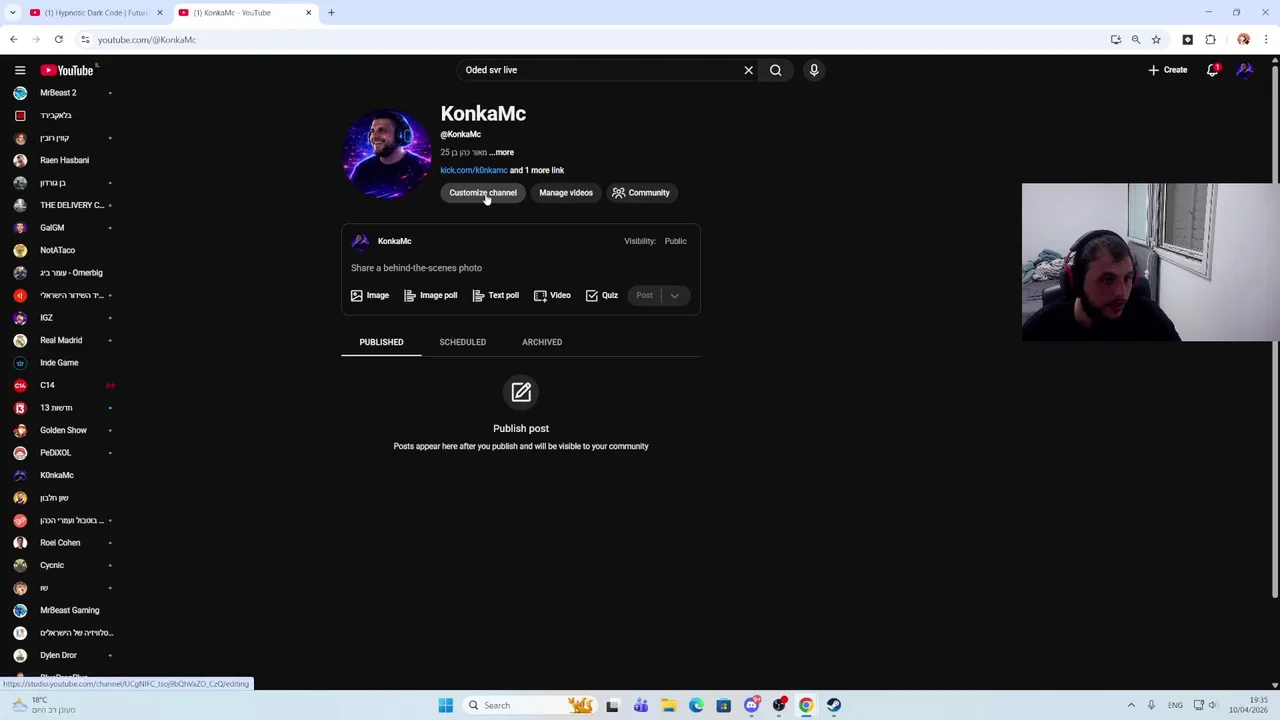Attach a Video to the post

(x=552, y=295)
